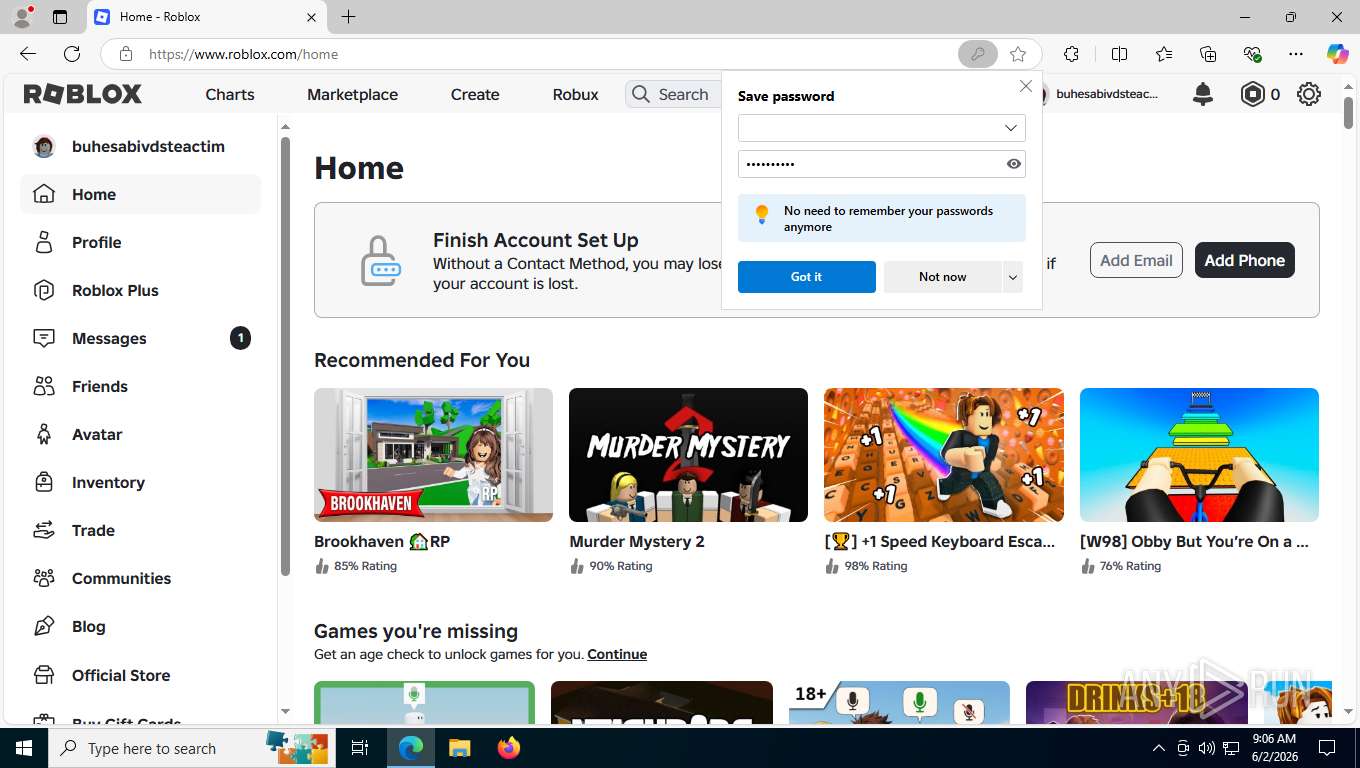Show hidden system tray icons
This screenshot has width=1360, height=768.
click(1159, 748)
